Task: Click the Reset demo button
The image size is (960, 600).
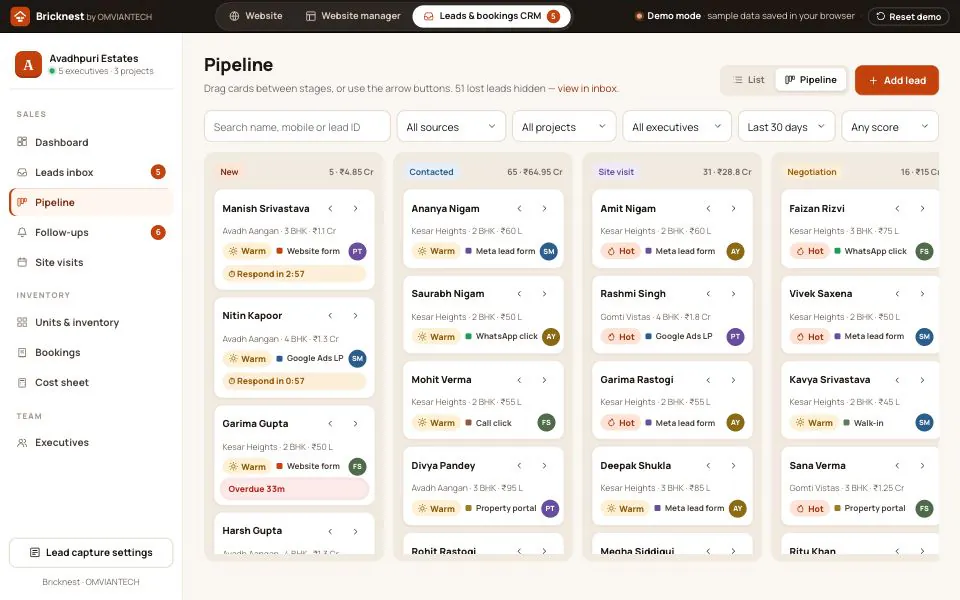Action: point(909,16)
